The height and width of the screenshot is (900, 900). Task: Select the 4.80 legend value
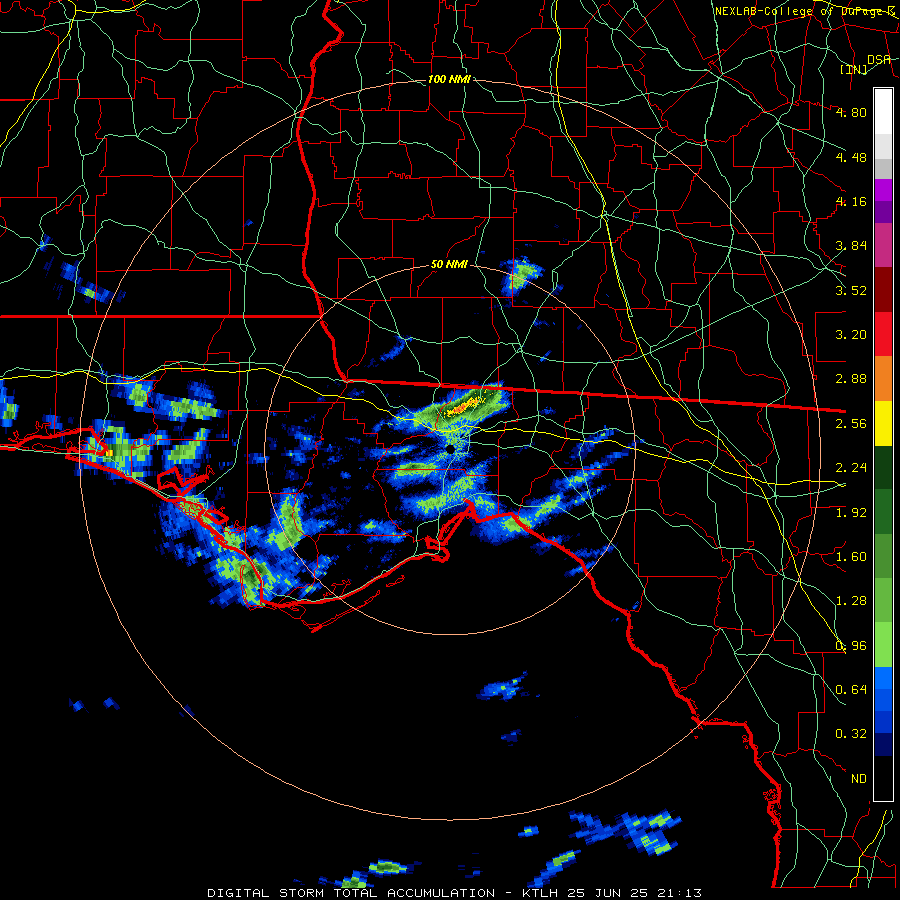pyautogui.click(x=851, y=112)
